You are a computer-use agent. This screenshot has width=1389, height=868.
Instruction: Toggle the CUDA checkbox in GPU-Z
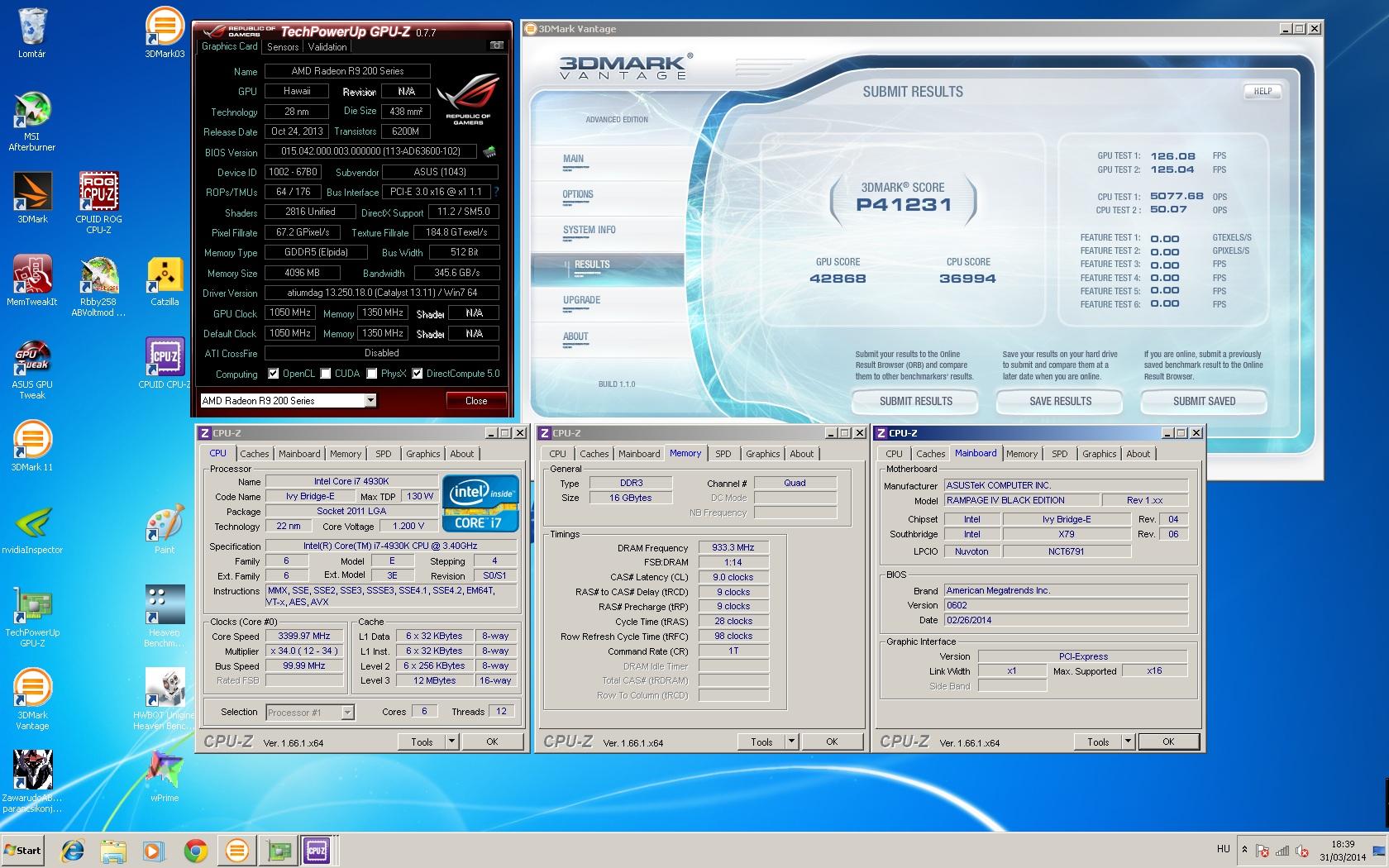326,374
